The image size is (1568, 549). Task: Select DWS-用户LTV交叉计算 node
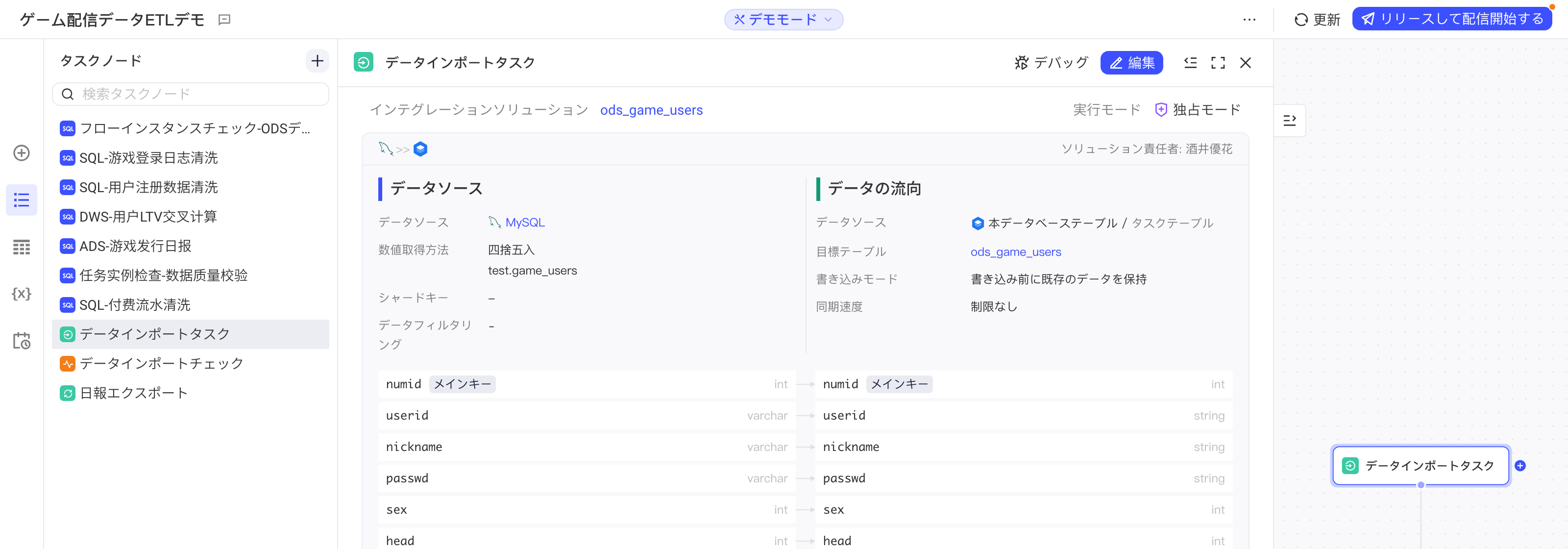(191, 217)
